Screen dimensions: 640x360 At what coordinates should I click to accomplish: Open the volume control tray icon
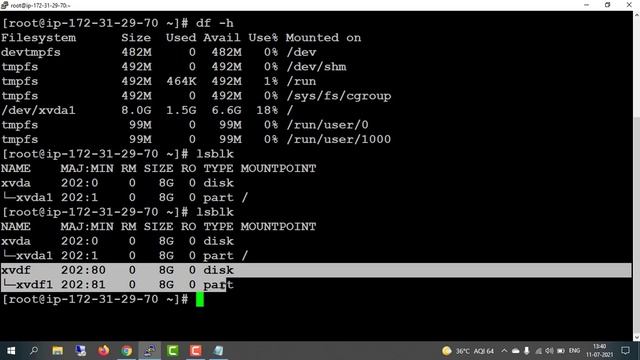(x=549, y=351)
